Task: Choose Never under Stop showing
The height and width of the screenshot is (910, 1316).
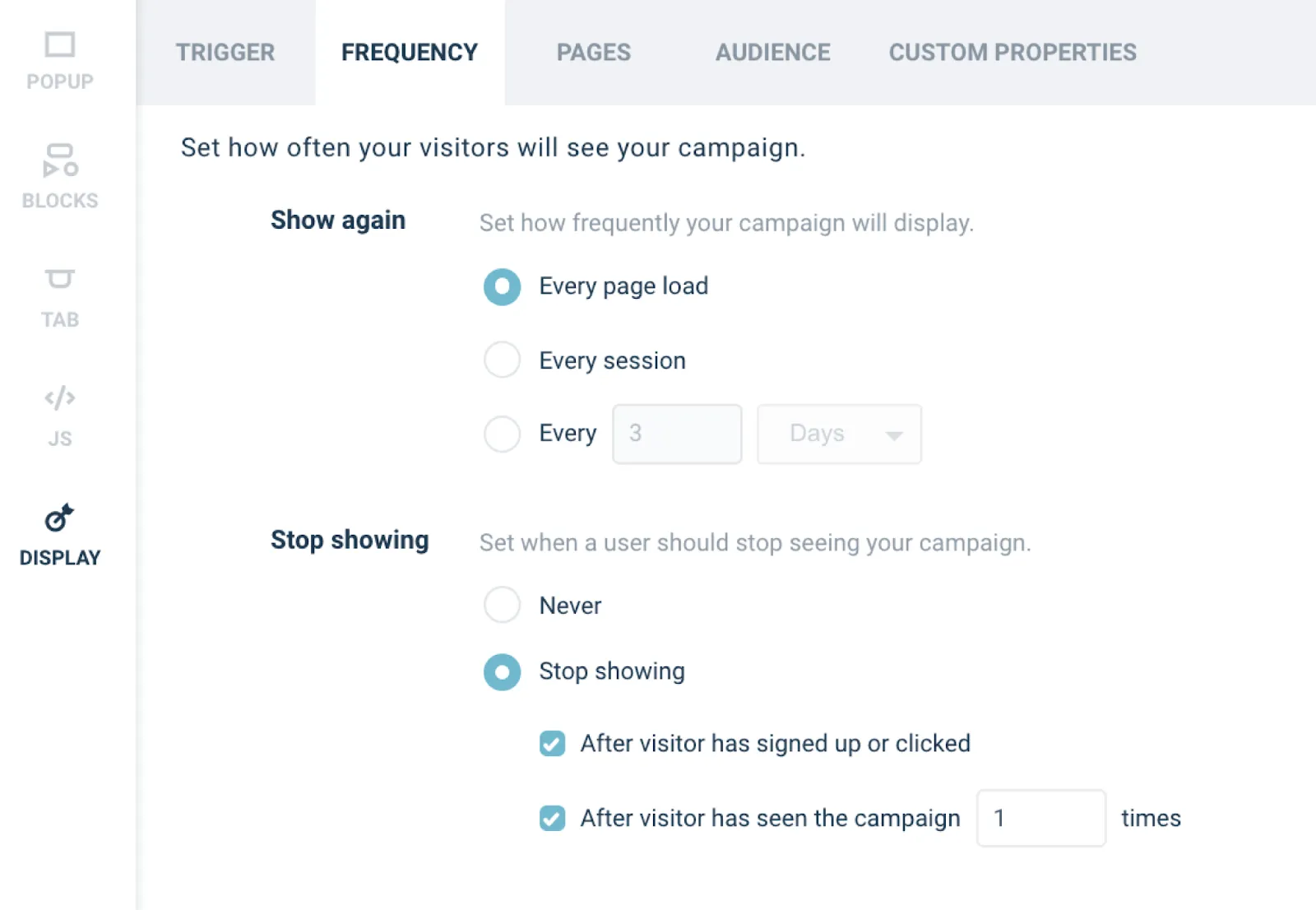Action: pyautogui.click(x=502, y=606)
